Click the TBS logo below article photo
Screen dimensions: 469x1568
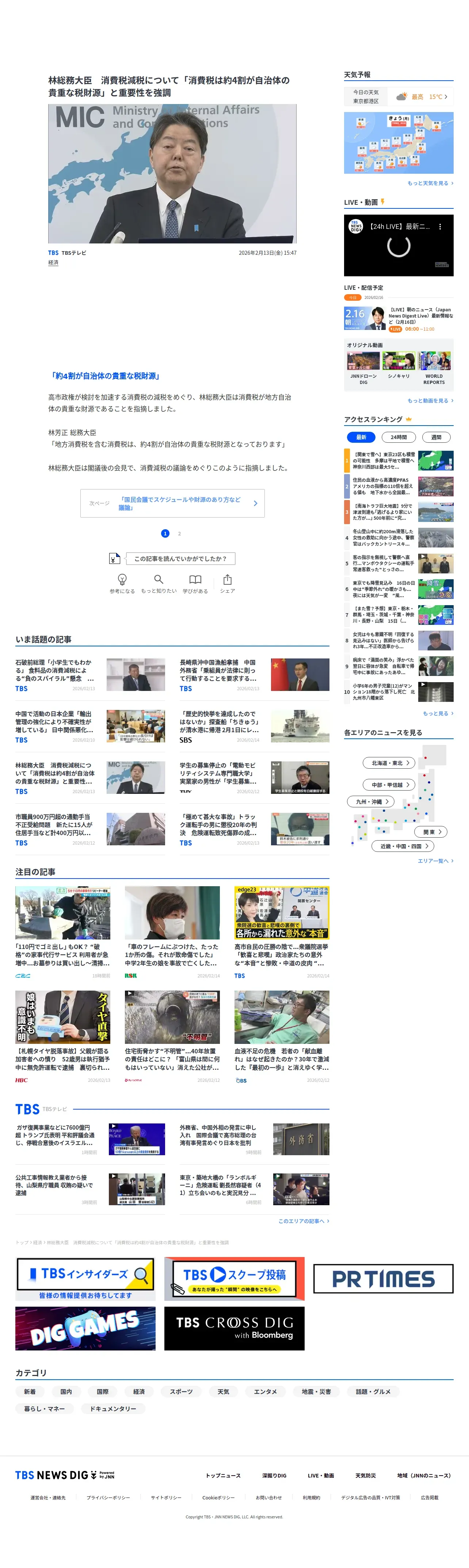coord(54,253)
